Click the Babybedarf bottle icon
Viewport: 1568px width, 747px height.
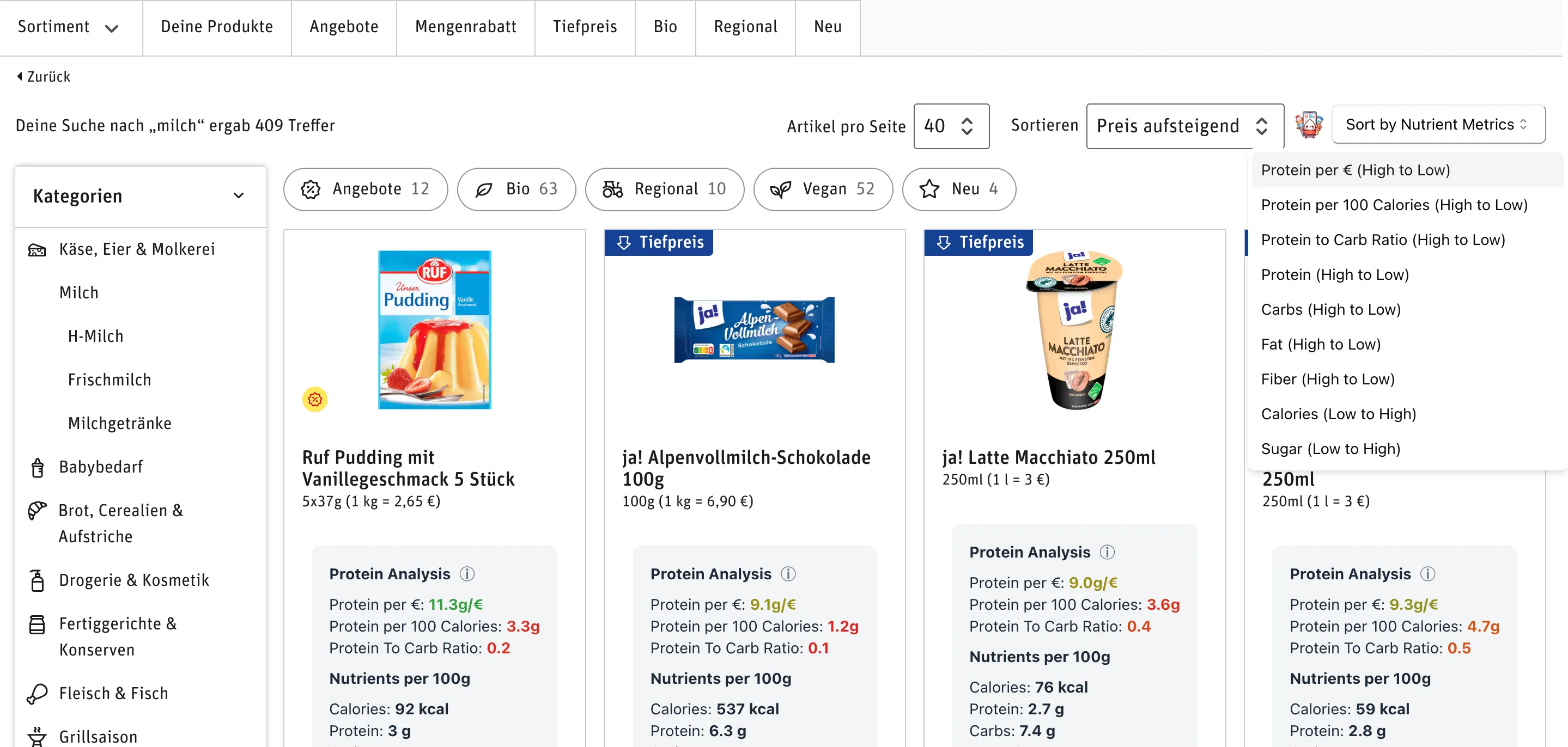pyautogui.click(x=37, y=467)
